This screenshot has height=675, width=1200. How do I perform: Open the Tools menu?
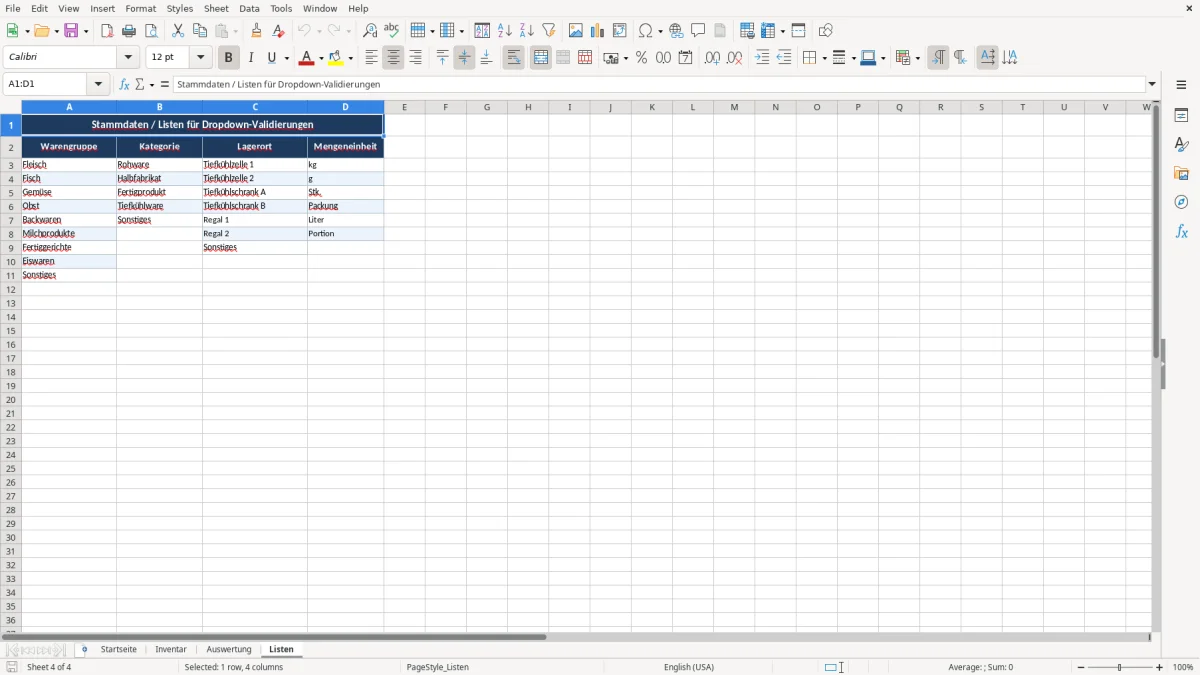click(281, 8)
